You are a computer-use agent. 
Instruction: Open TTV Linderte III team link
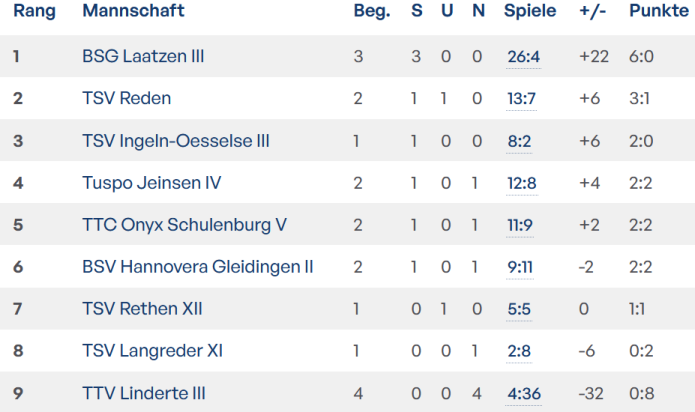coord(144,393)
